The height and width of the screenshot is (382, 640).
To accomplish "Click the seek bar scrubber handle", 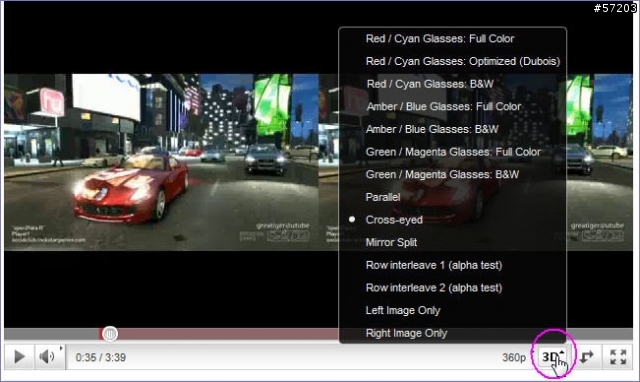I will click(x=109, y=334).
